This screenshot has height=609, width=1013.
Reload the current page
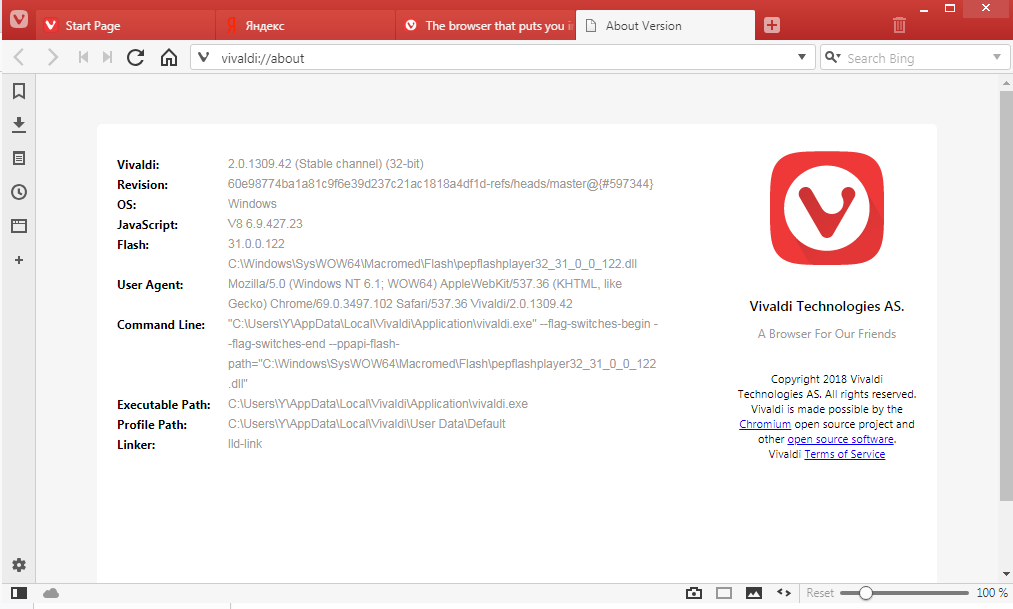[135, 57]
